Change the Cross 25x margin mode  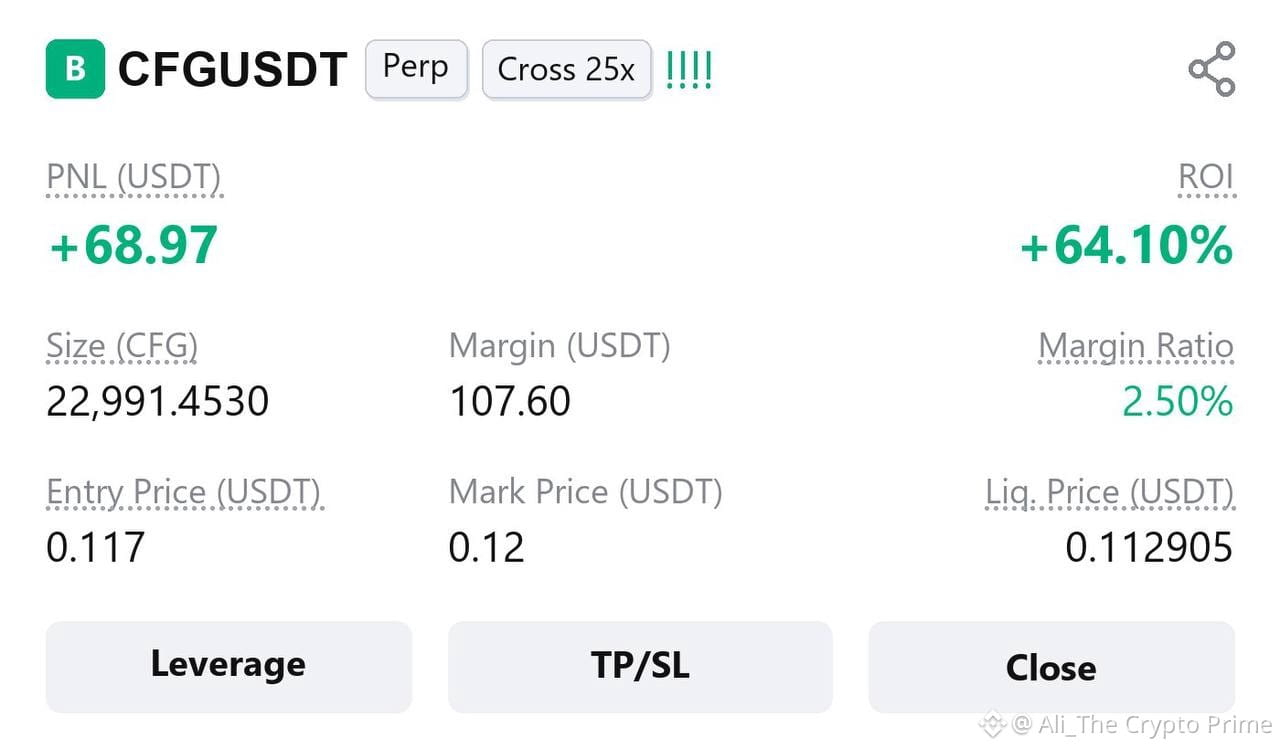[x=566, y=69]
